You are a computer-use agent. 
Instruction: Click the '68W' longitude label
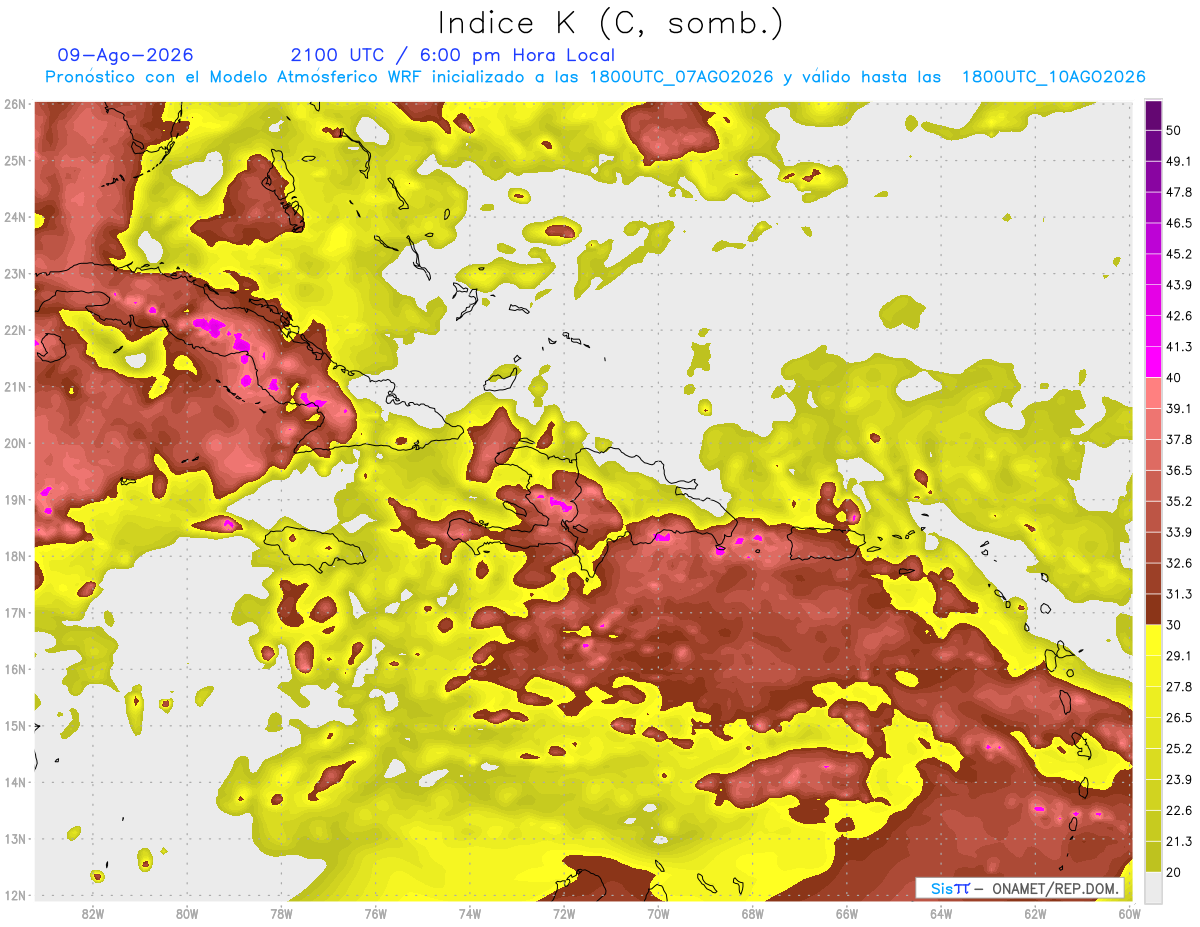(x=753, y=914)
